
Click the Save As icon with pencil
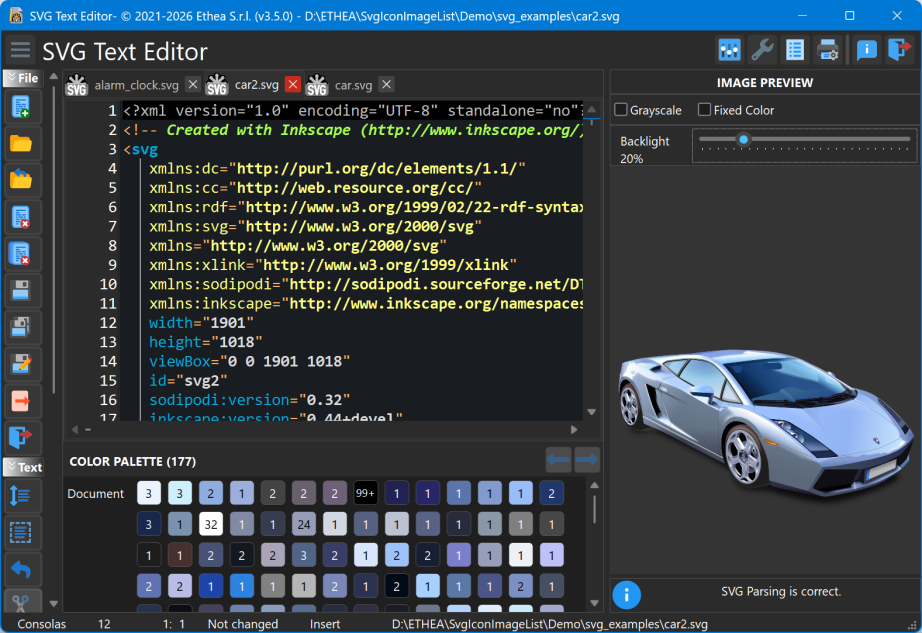pos(21,364)
